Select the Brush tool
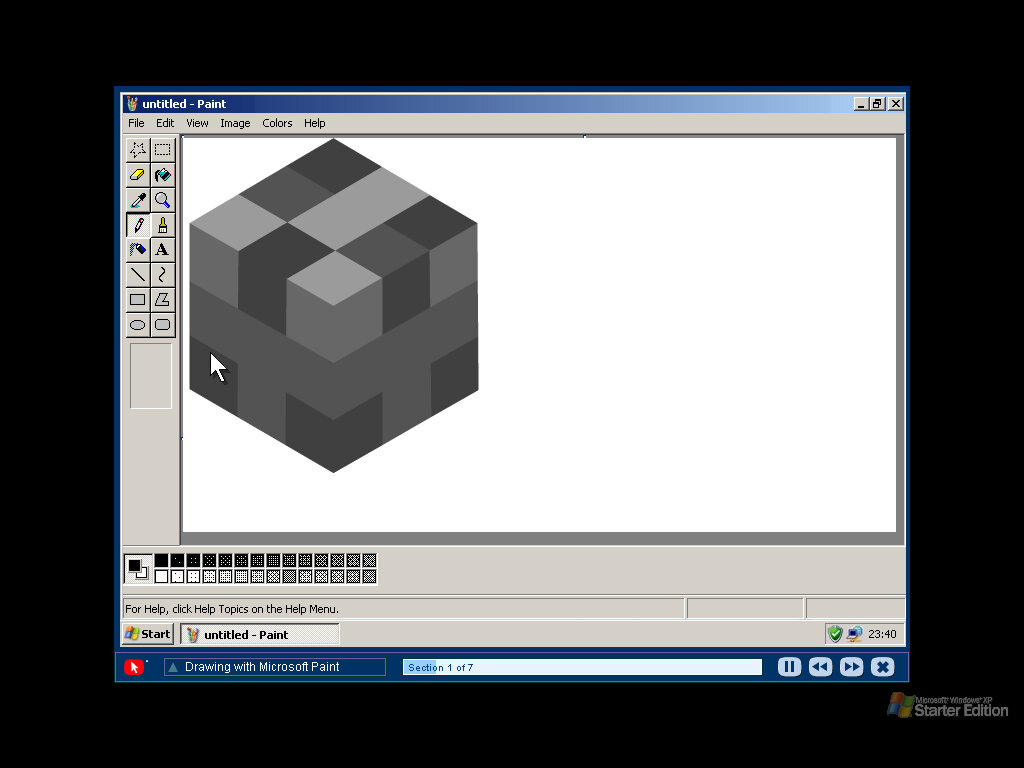Screen dimensions: 1024x768 pyautogui.click(x=162, y=225)
